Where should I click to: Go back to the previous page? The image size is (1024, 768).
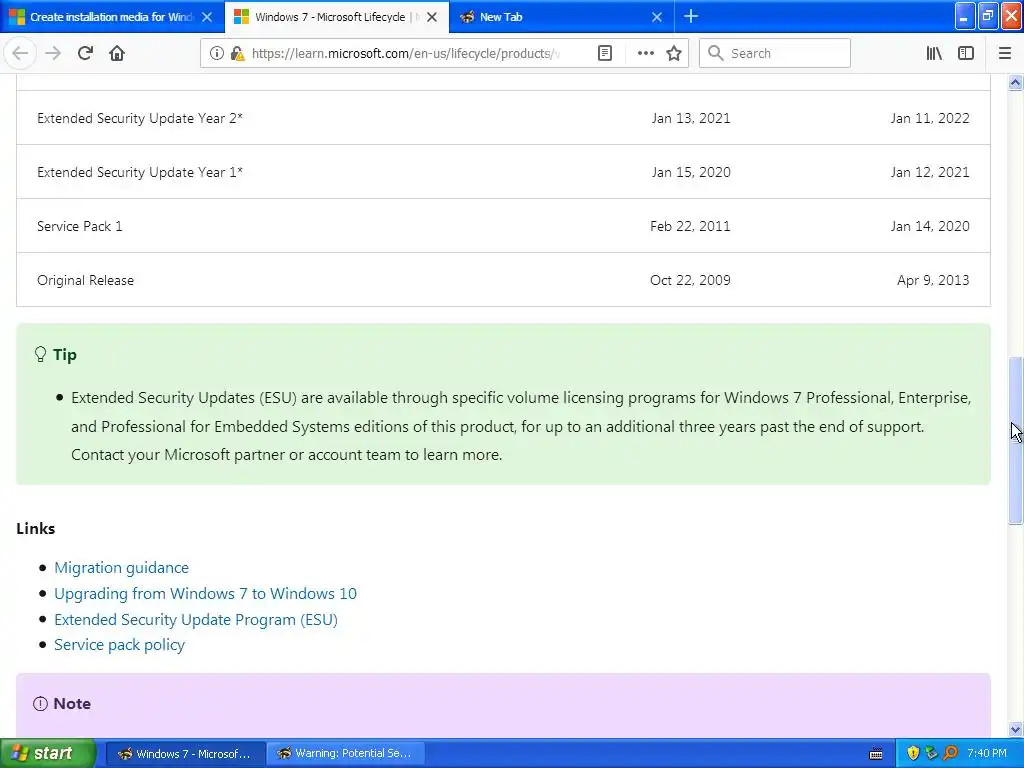(20, 54)
